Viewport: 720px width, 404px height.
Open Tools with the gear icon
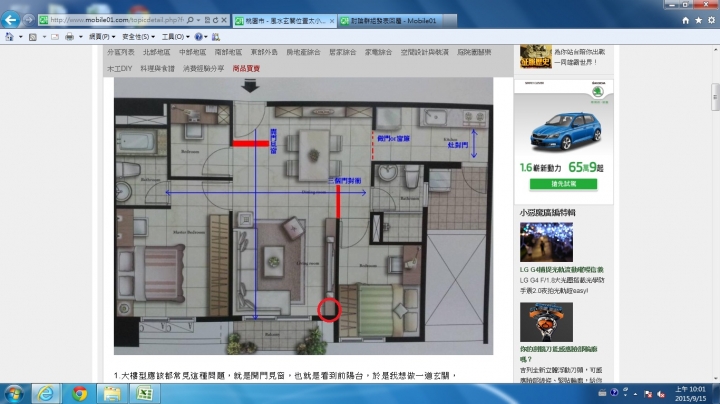(x=711, y=20)
